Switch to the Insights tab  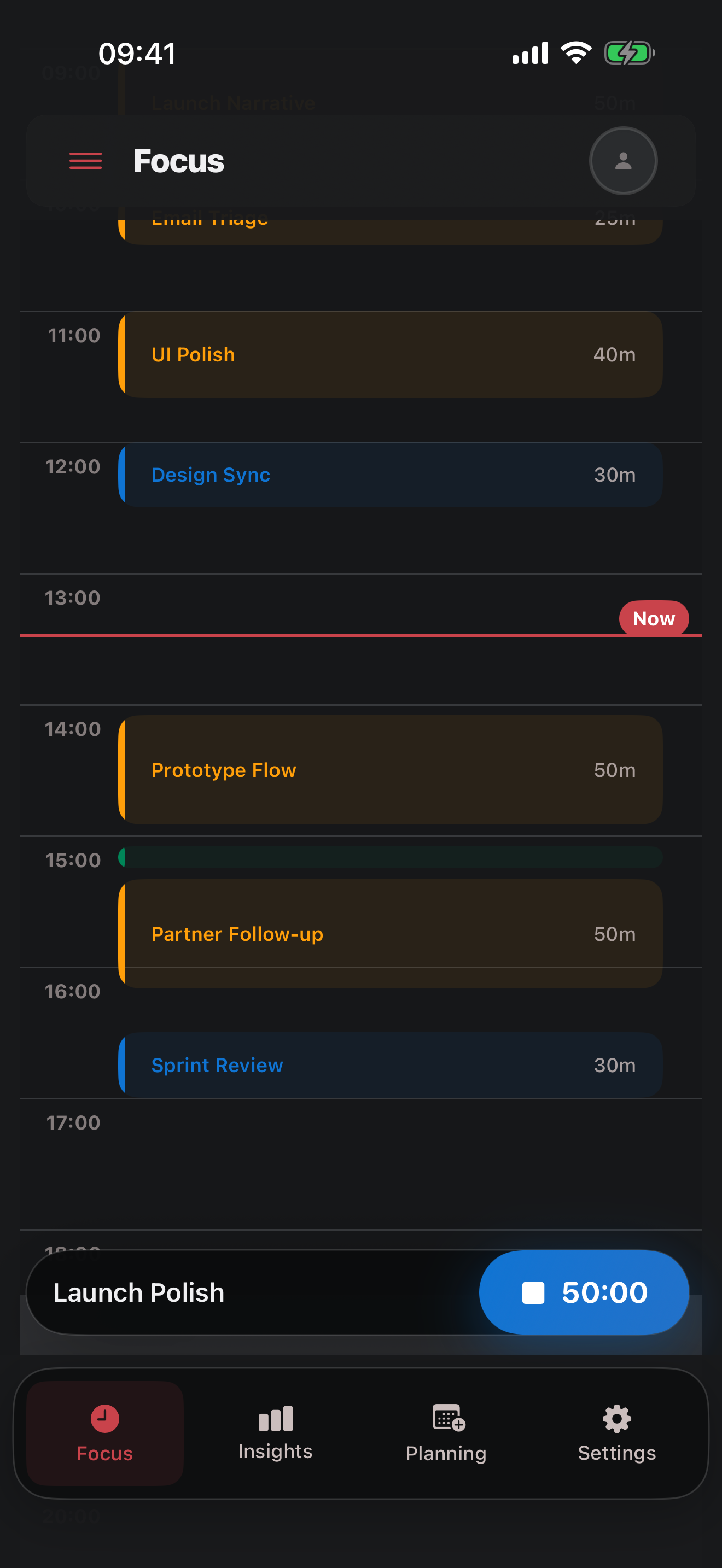pyautogui.click(x=276, y=1433)
